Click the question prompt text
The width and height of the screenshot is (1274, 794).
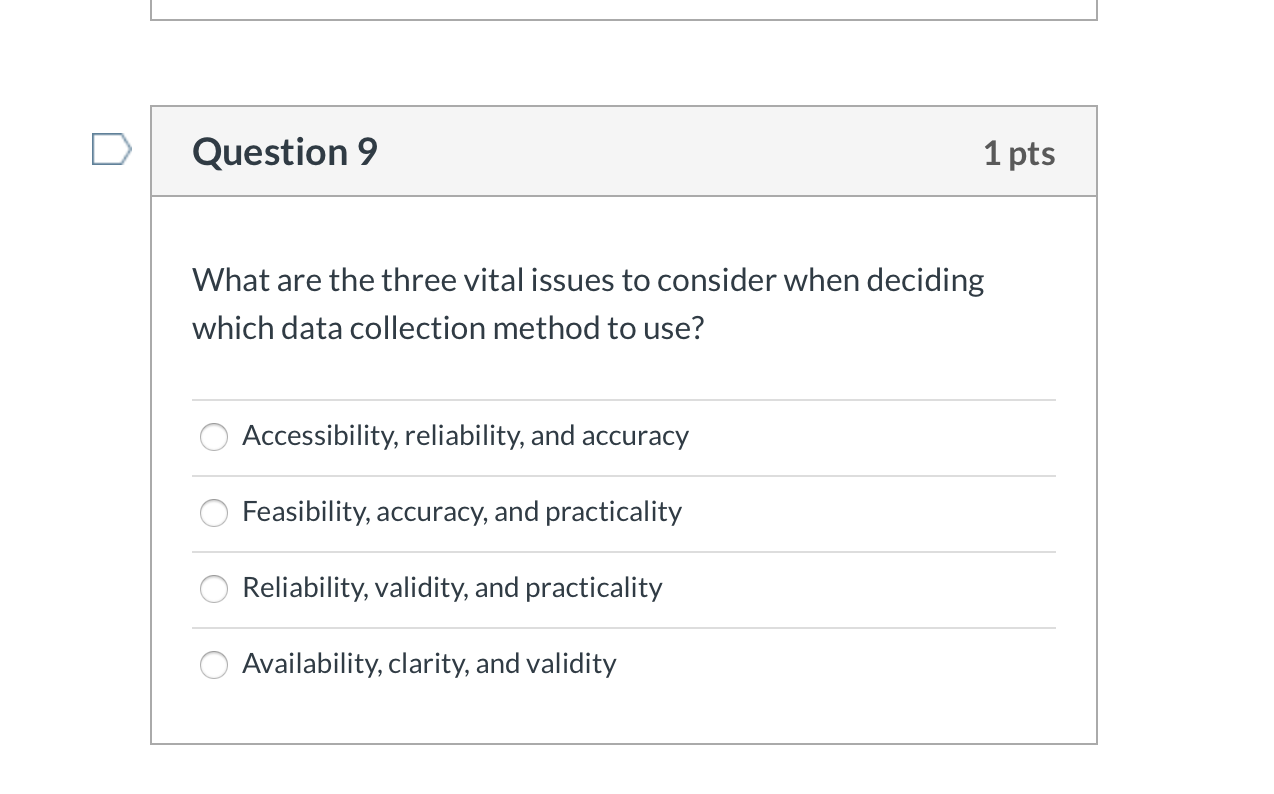[588, 303]
